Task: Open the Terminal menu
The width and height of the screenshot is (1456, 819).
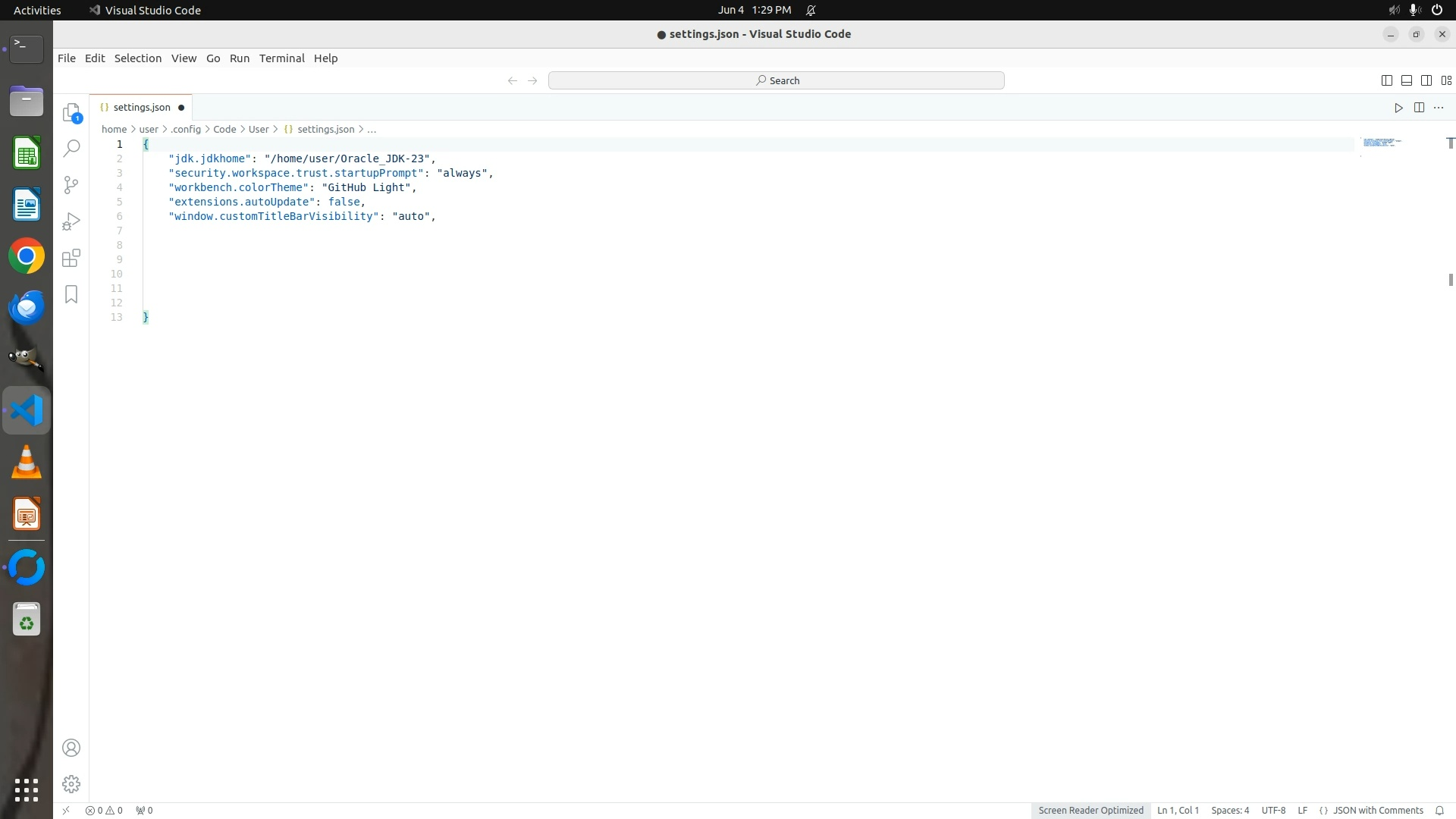Action: click(281, 58)
